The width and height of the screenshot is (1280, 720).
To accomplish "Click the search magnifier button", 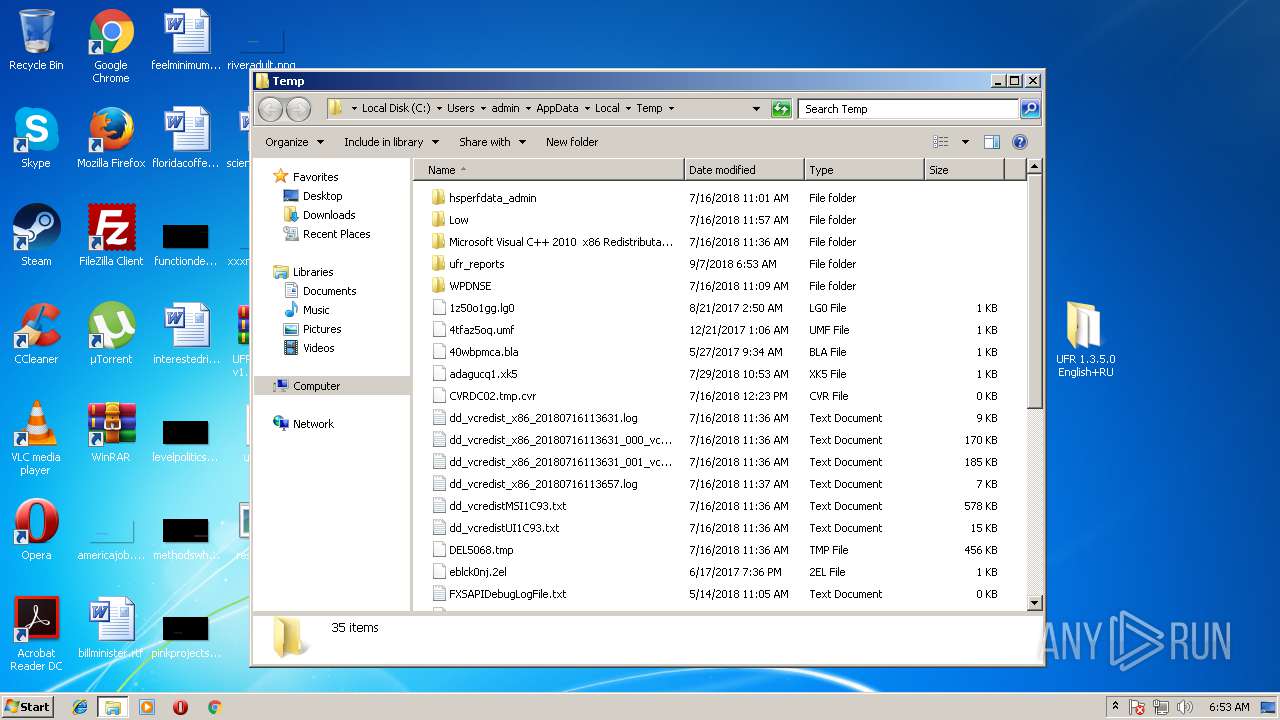I will (1029, 109).
